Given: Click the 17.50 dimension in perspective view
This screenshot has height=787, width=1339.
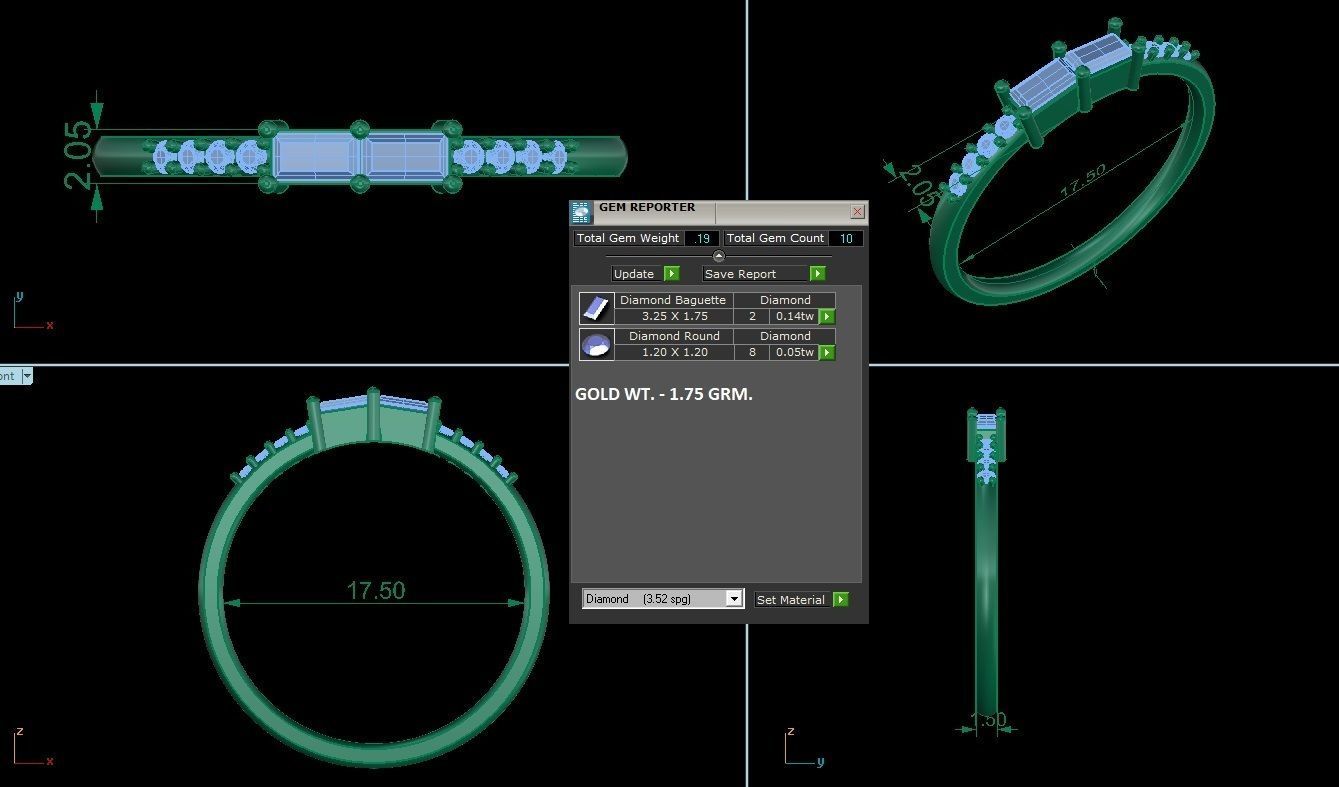Looking at the screenshot, I should pos(1083,180).
